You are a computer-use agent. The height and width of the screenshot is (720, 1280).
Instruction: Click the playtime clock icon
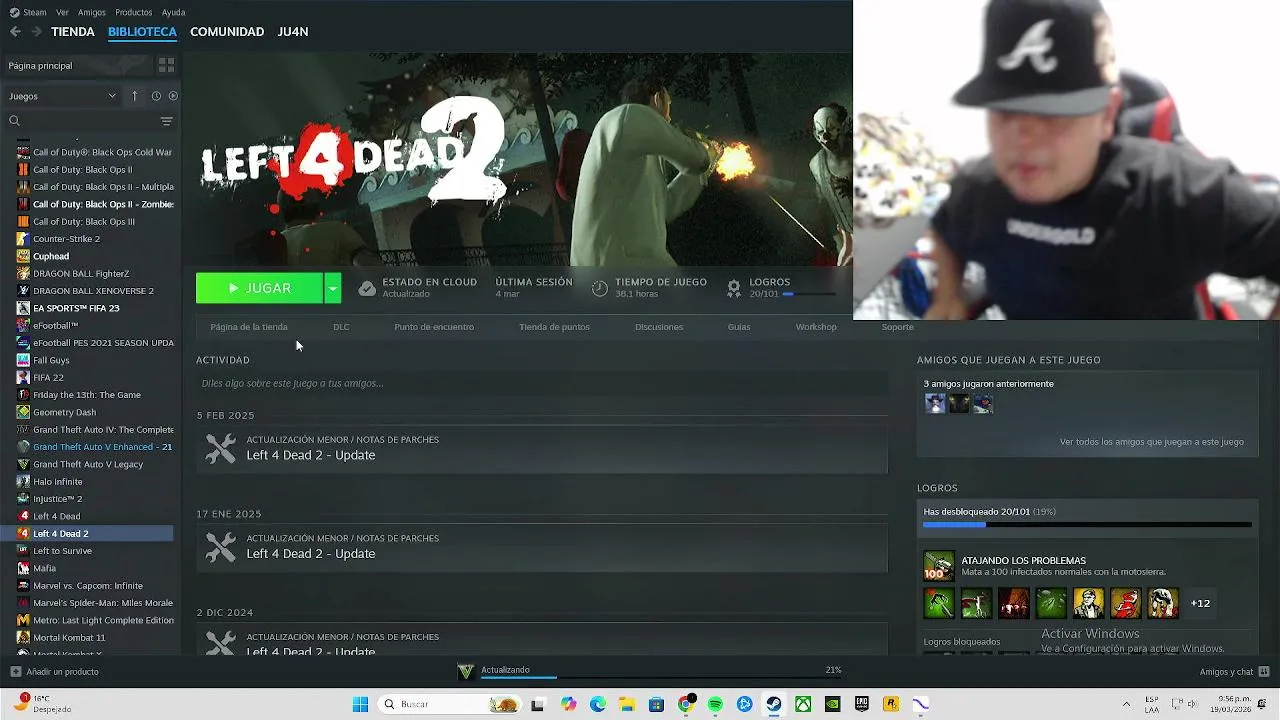click(600, 288)
